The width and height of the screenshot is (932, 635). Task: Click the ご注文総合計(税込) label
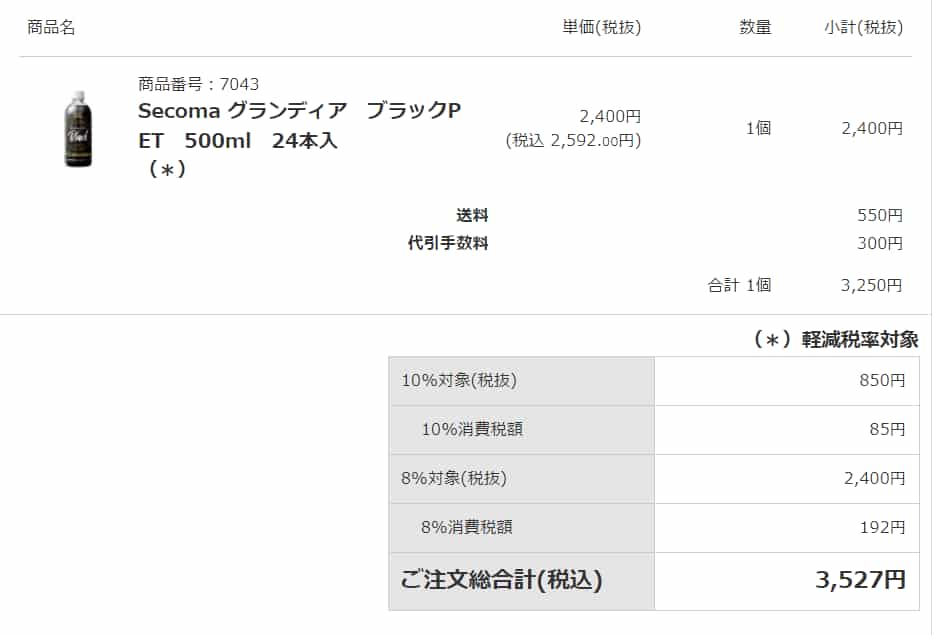[501, 580]
